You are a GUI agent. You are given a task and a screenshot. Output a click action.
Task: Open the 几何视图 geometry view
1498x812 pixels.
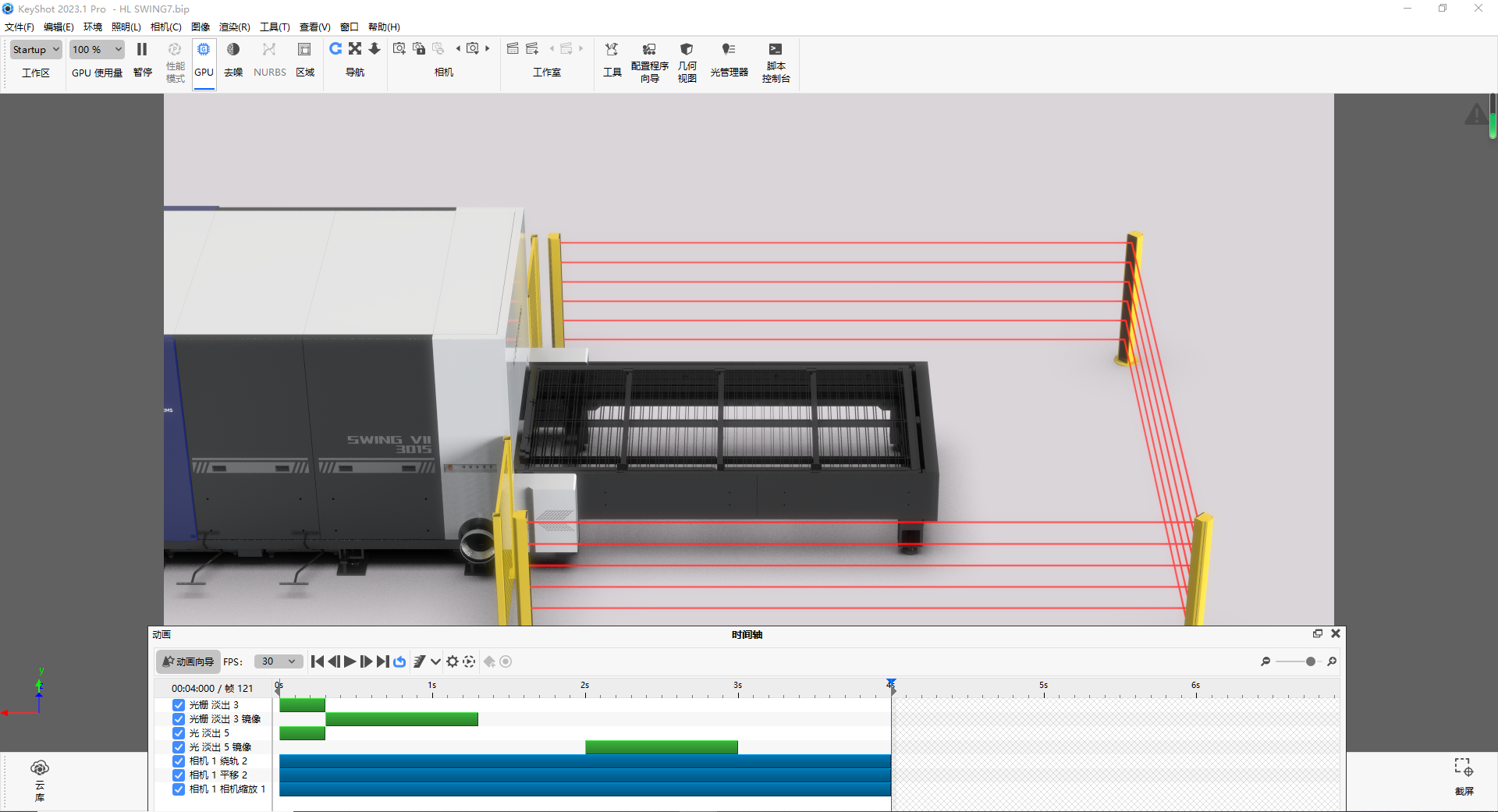click(x=687, y=59)
